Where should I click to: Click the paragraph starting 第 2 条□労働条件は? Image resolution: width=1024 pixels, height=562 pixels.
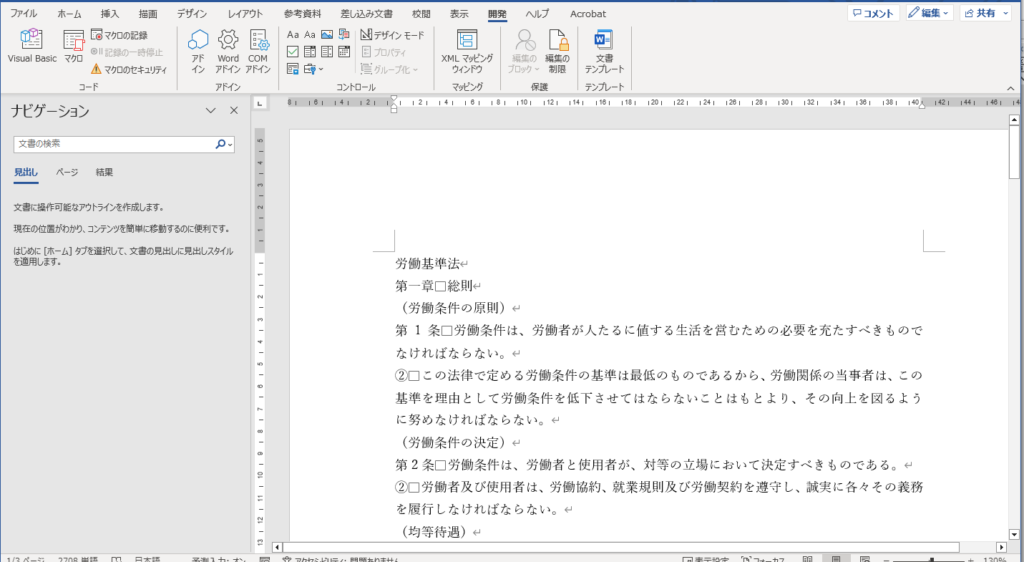pyautogui.click(x=648, y=465)
